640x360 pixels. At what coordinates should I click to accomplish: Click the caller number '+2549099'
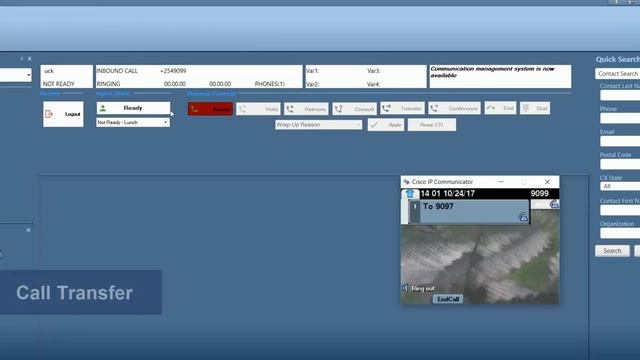point(173,71)
